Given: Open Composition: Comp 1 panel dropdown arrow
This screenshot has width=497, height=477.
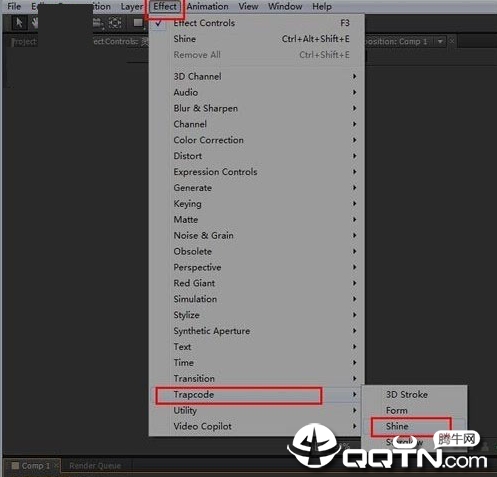Looking at the screenshot, I should pyautogui.click(x=440, y=42).
